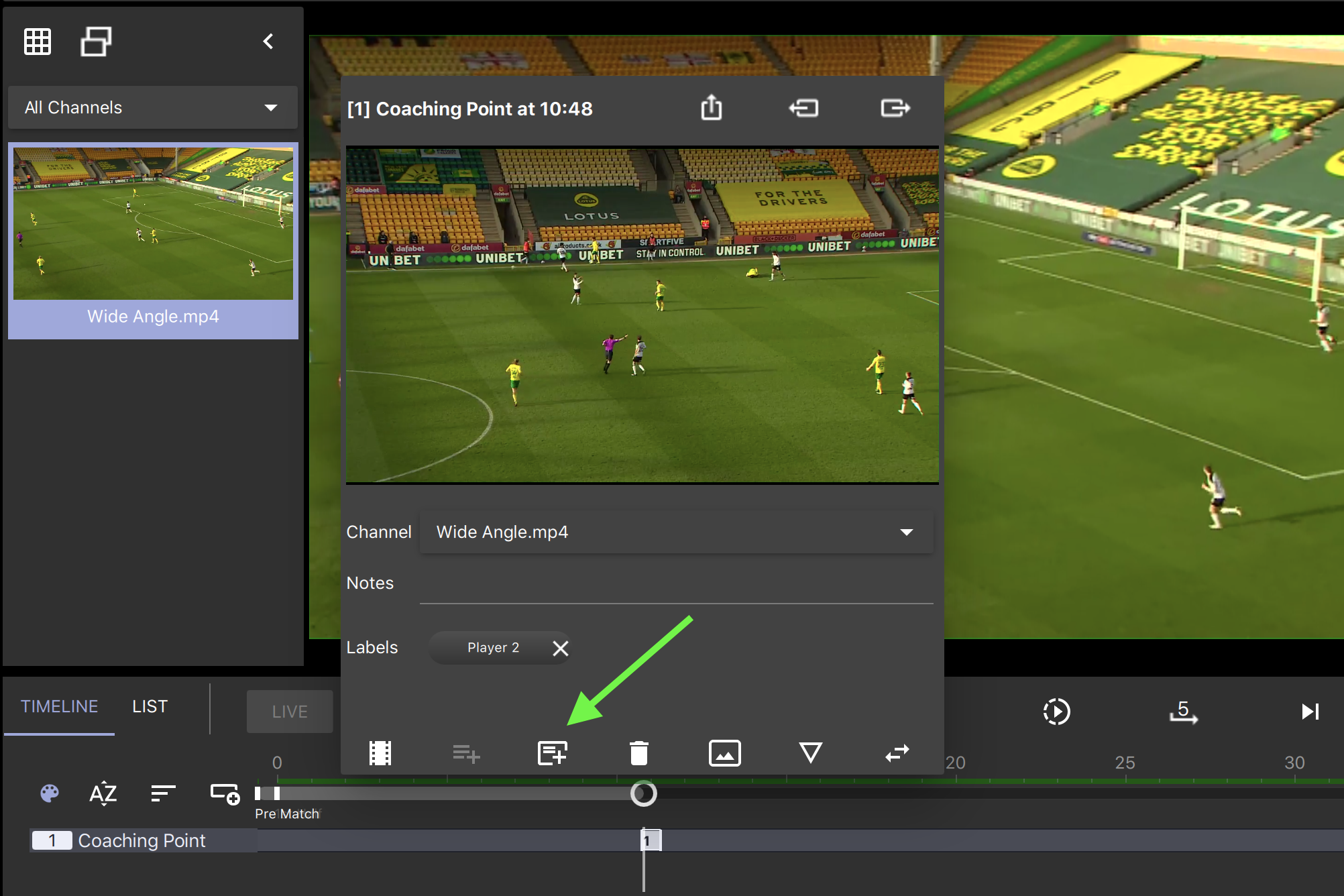
Task: Add a new row with the plus icon
Action: pos(225,794)
